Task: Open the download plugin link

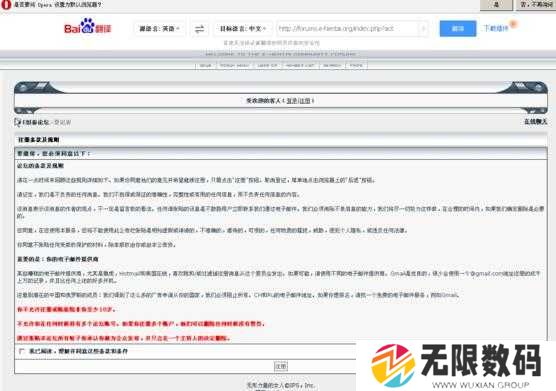Action: (496, 28)
